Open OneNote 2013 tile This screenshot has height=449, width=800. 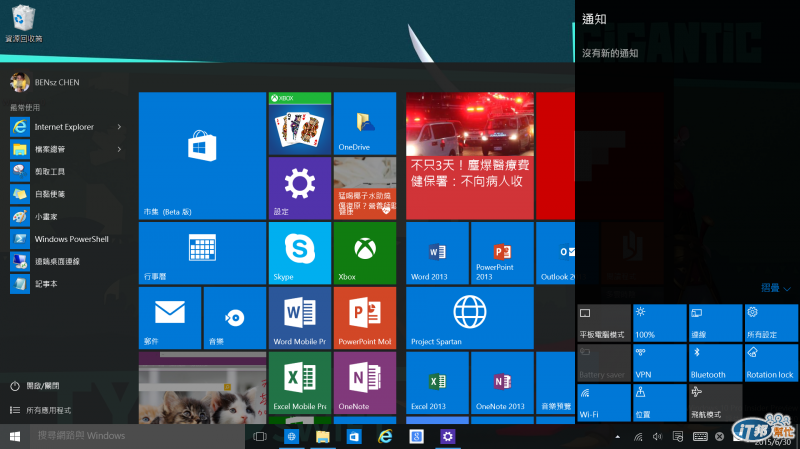502,383
